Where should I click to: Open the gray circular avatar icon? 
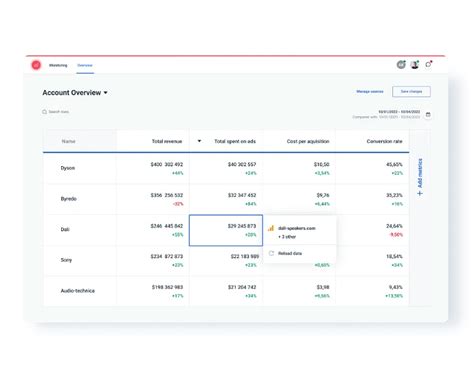401,64
